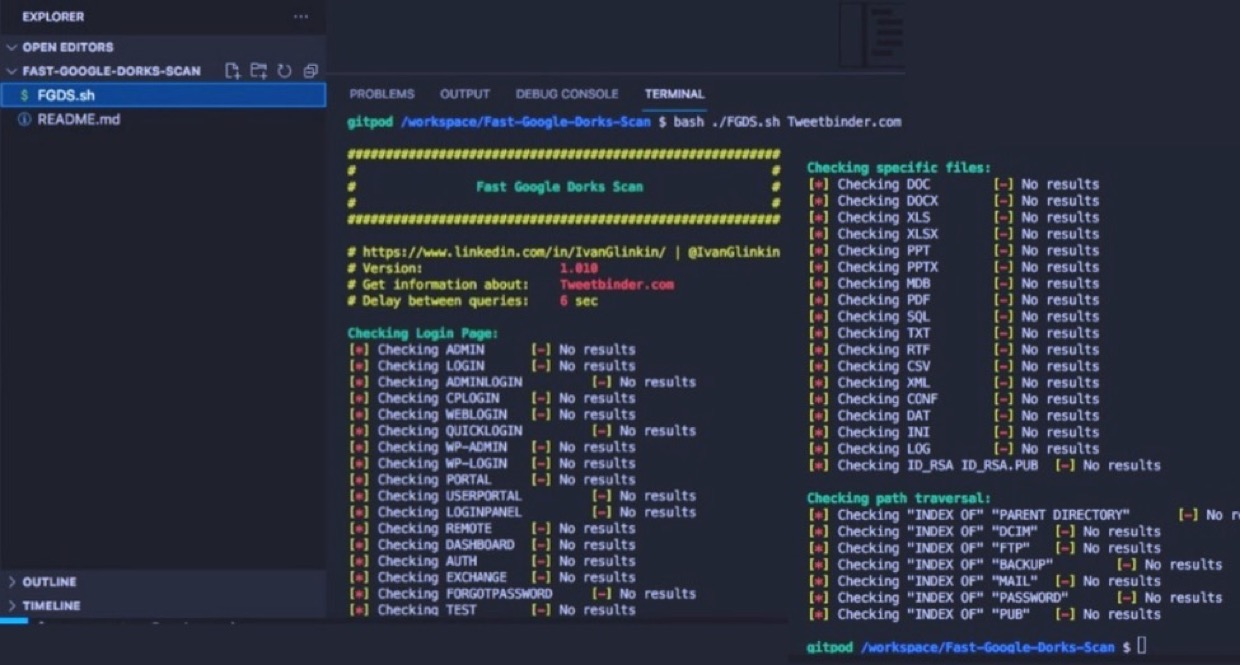Click the 'Checking WP-ADMIN' result line
The image size is (1240, 665).
pyautogui.click(x=492, y=447)
